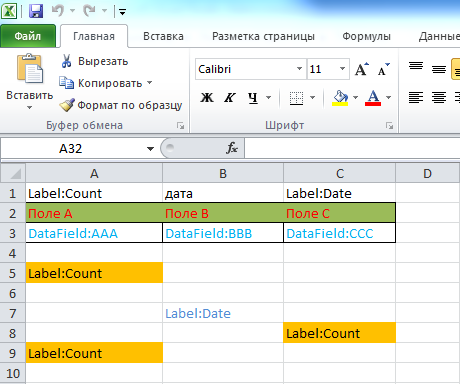
Task: Open redo history dropdown arrow
Action: (x=104, y=11)
